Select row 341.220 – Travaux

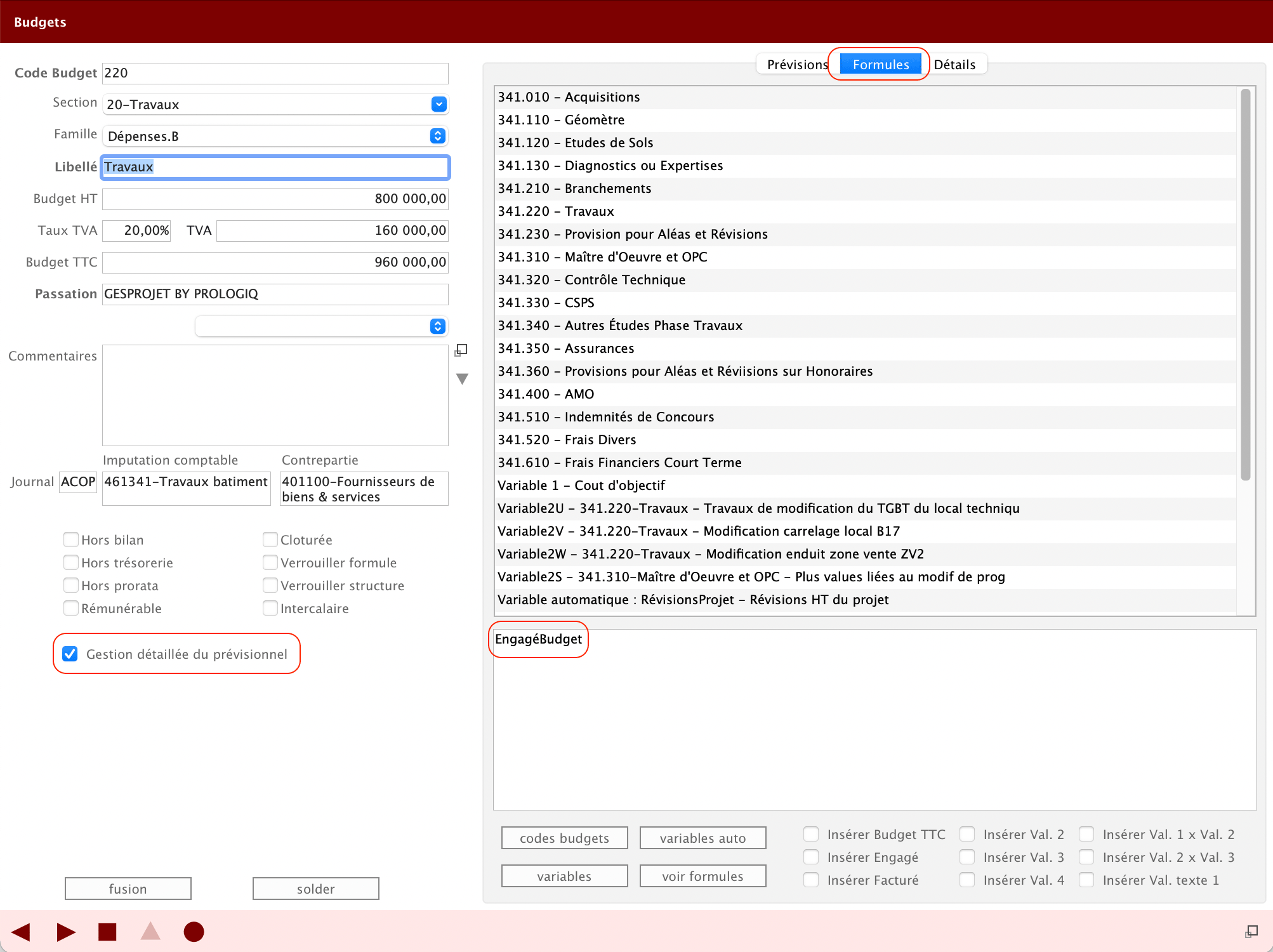[866, 211]
